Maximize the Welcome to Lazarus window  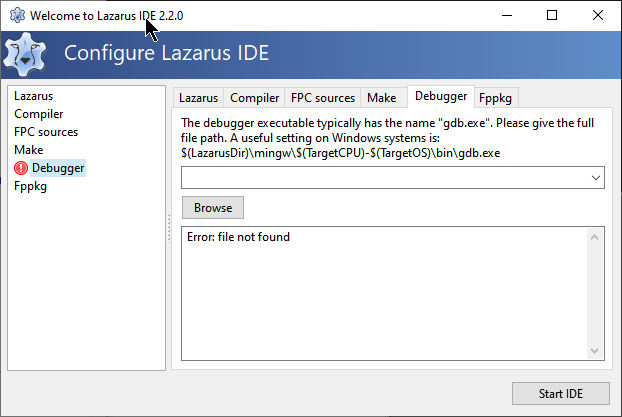552,16
